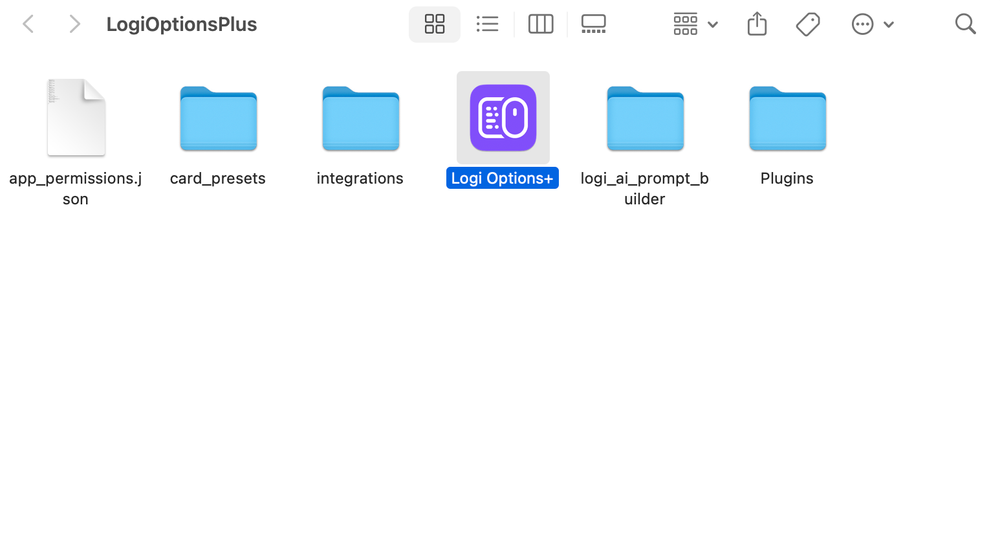
Task: Open the Tags editor icon
Action: 808,24
